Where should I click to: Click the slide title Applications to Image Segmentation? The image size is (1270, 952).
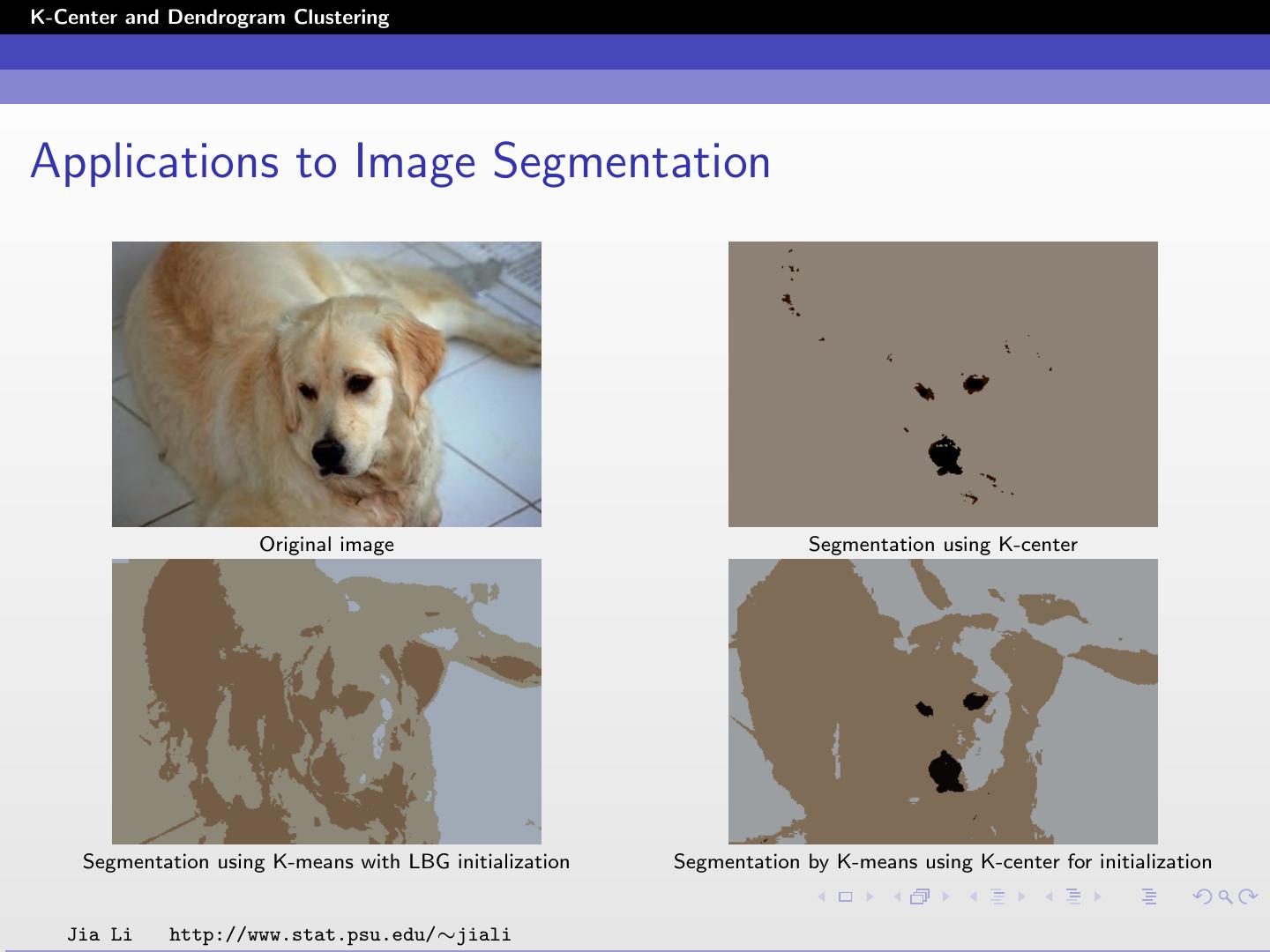tap(400, 161)
